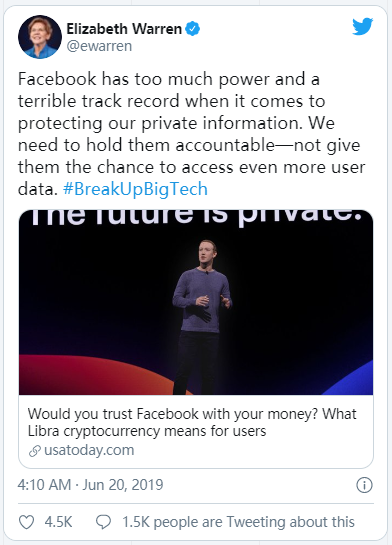Open the #BreakUpBigTech hashtag

coord(135,189)
